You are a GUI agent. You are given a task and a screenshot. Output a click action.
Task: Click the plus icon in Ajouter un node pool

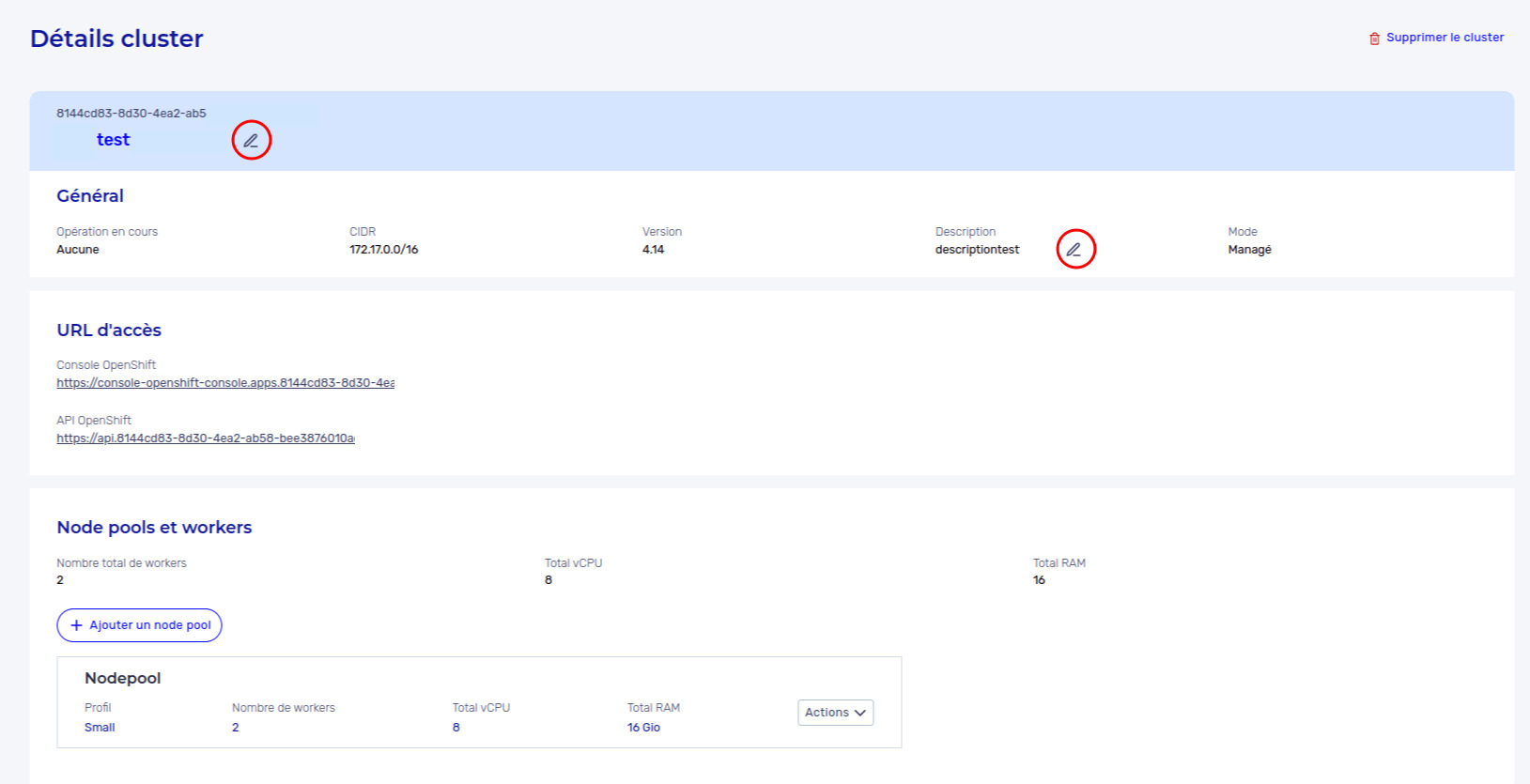point(77,625)
